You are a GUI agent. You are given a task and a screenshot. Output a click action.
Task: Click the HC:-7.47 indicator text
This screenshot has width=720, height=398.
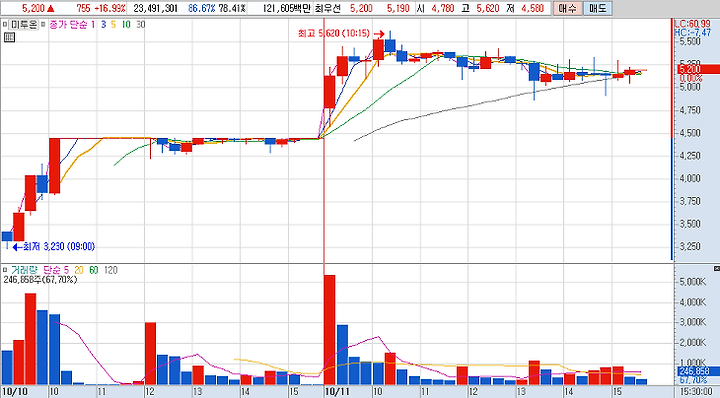[x=692, y=33]
